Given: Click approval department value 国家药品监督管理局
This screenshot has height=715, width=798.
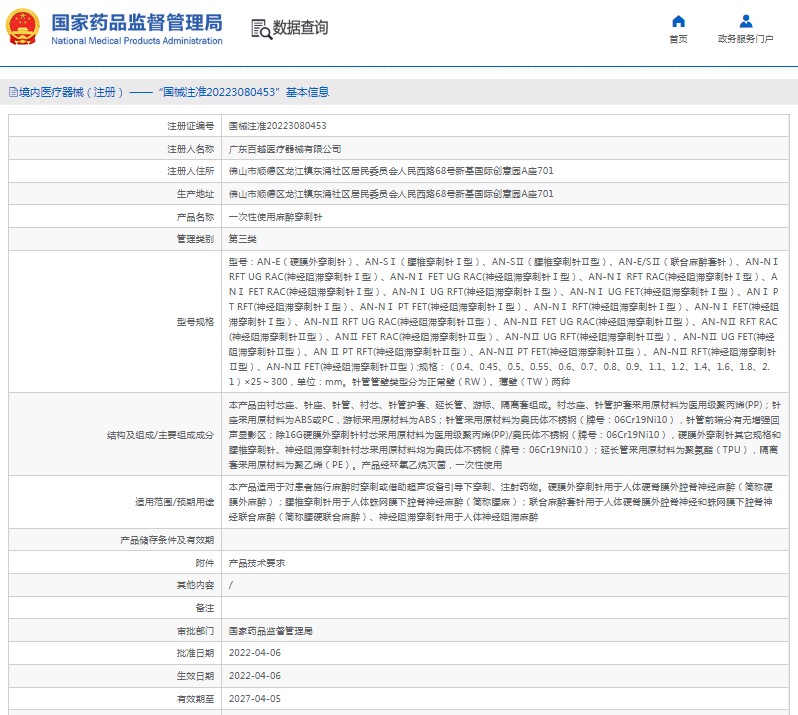Looking at the screenshot, I should [271, 631].
